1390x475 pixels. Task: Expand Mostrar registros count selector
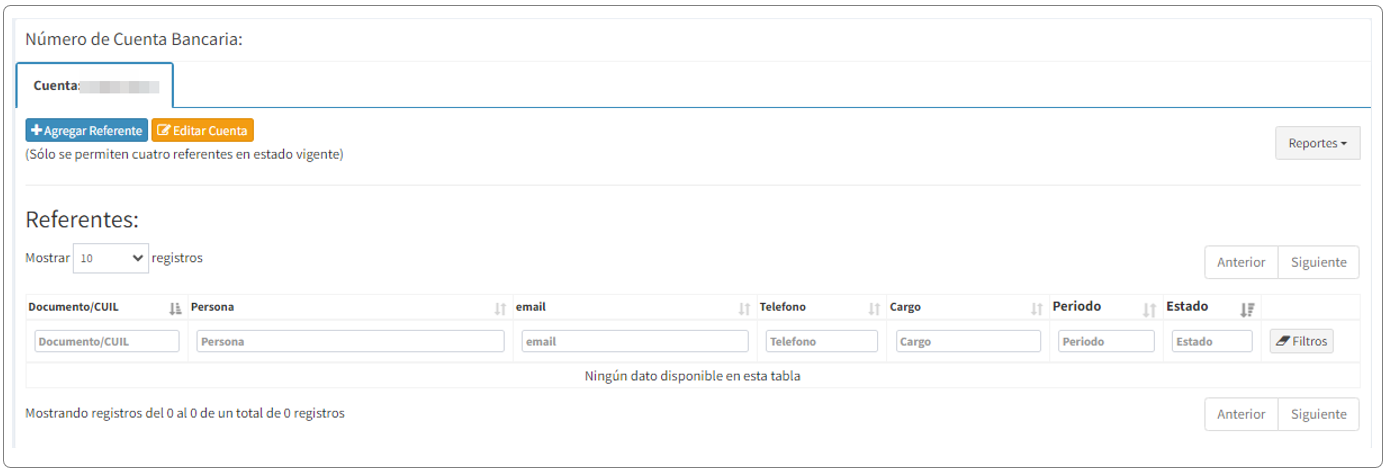tap(111, 258)
